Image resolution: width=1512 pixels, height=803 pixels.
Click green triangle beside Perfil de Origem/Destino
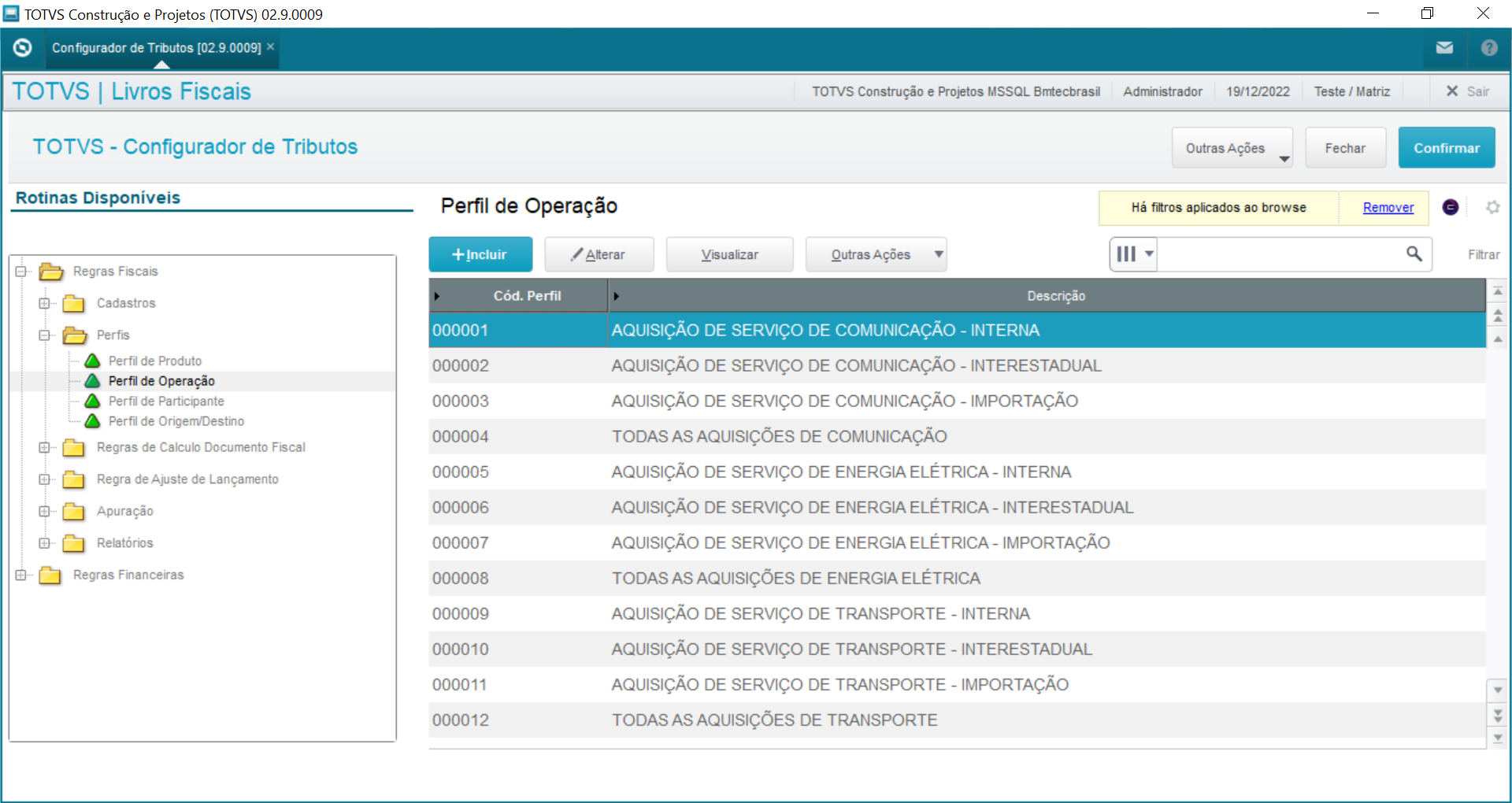[92, 421]
